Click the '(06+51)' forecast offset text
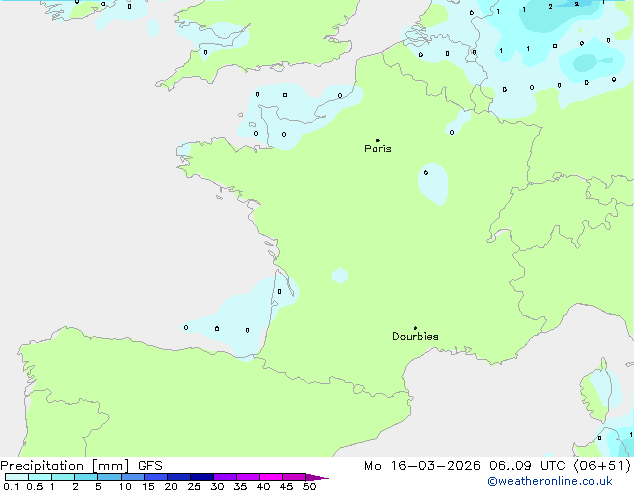Image resolution: width=634 pixels, height=490 pixels. click(x=602, y=466)
